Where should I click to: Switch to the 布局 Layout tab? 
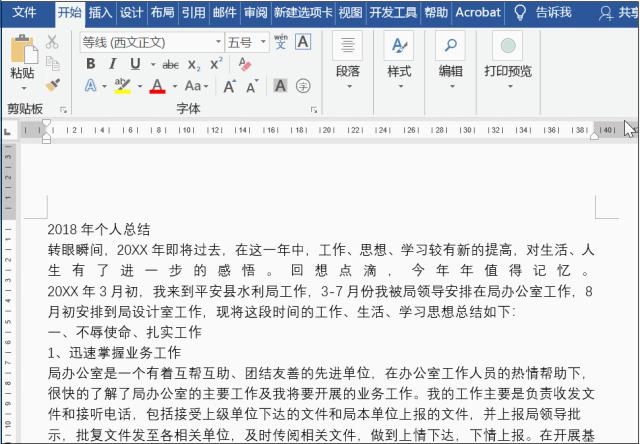[162, 12]
